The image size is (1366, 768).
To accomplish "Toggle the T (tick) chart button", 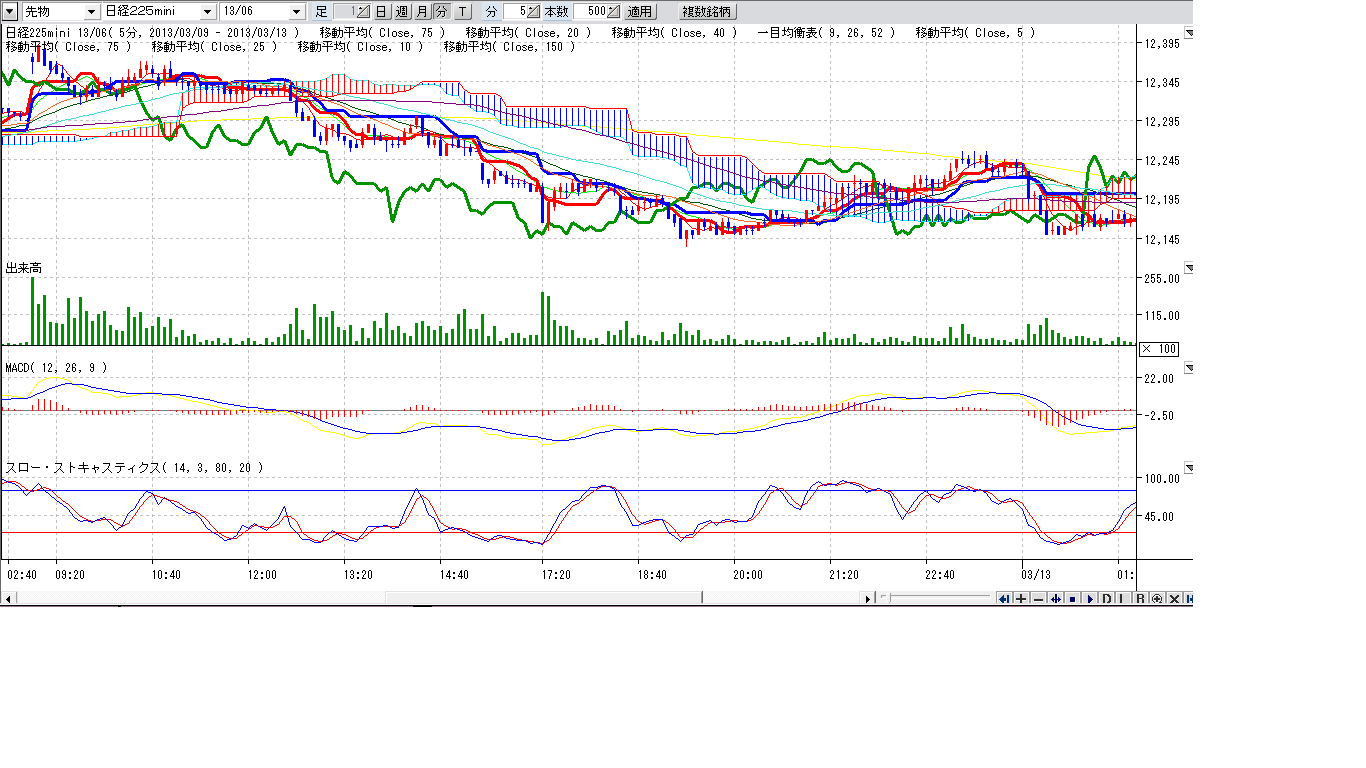I will click(x=463, y=12).
